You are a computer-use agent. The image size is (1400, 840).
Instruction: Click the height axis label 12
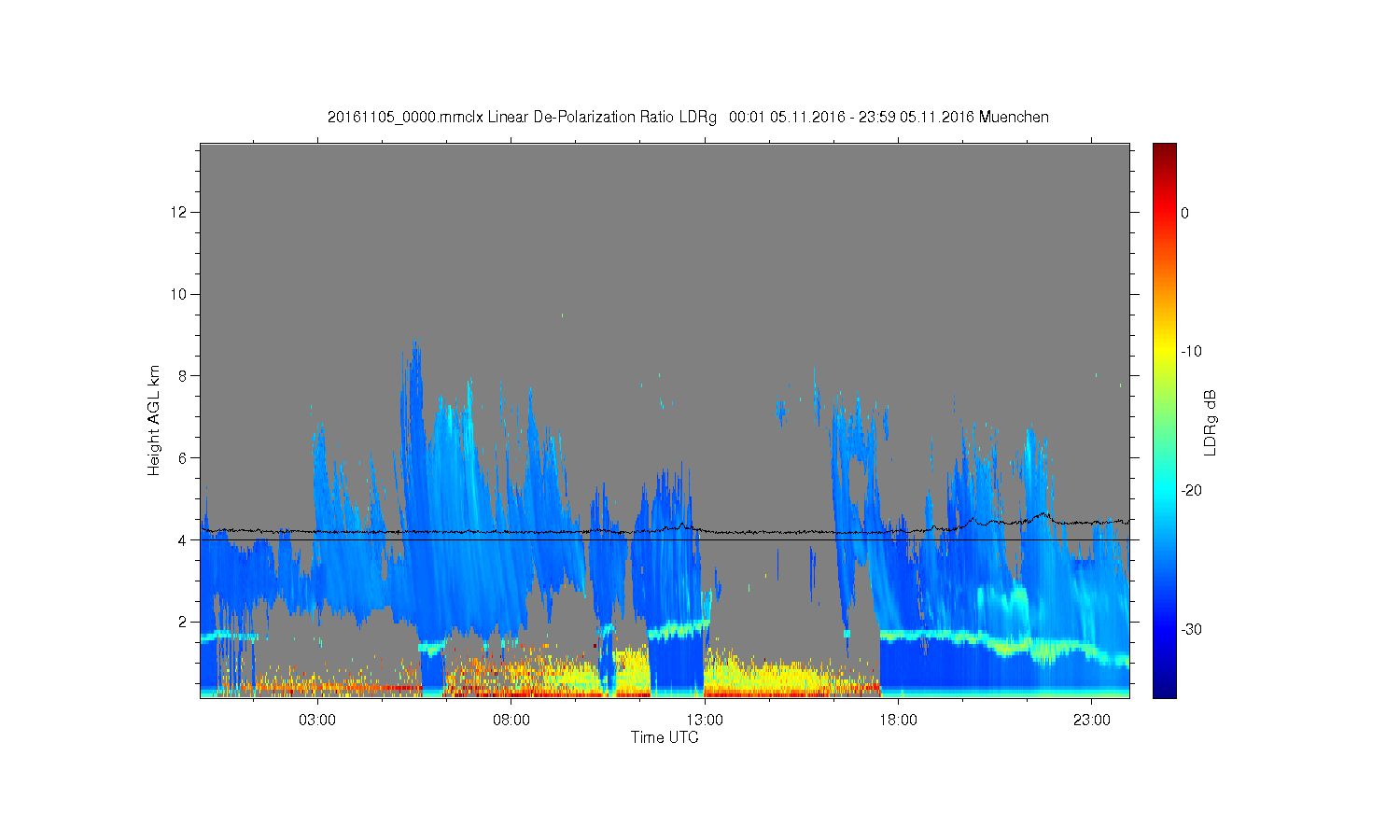pyautogui.click(x=180, y=212)
